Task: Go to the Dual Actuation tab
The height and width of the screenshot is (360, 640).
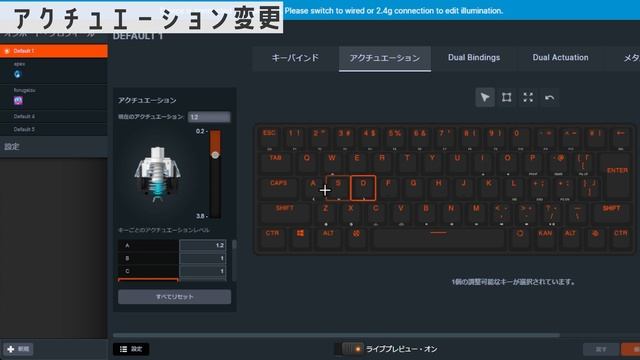Action: tap(560, 58)
